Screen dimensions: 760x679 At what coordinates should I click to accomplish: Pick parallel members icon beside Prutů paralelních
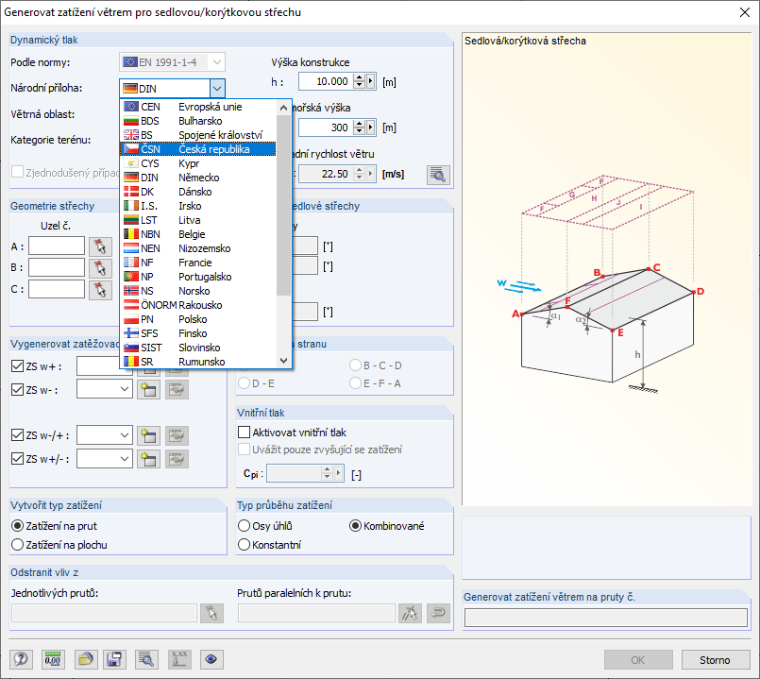point(410,613)
